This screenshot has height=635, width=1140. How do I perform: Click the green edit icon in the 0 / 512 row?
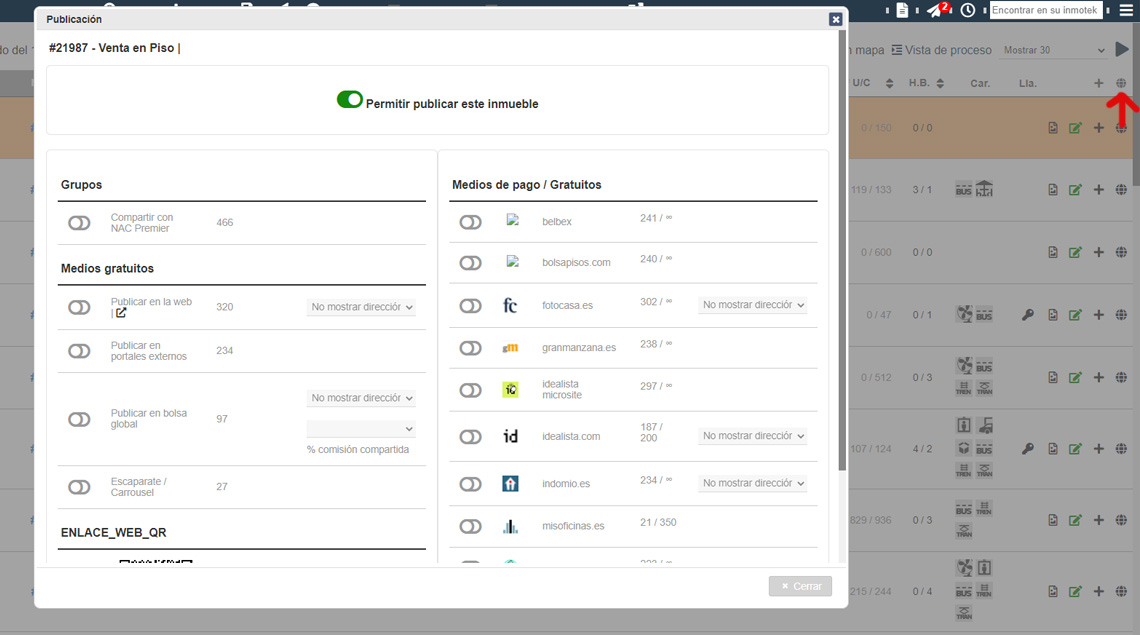click(1075, 378)
